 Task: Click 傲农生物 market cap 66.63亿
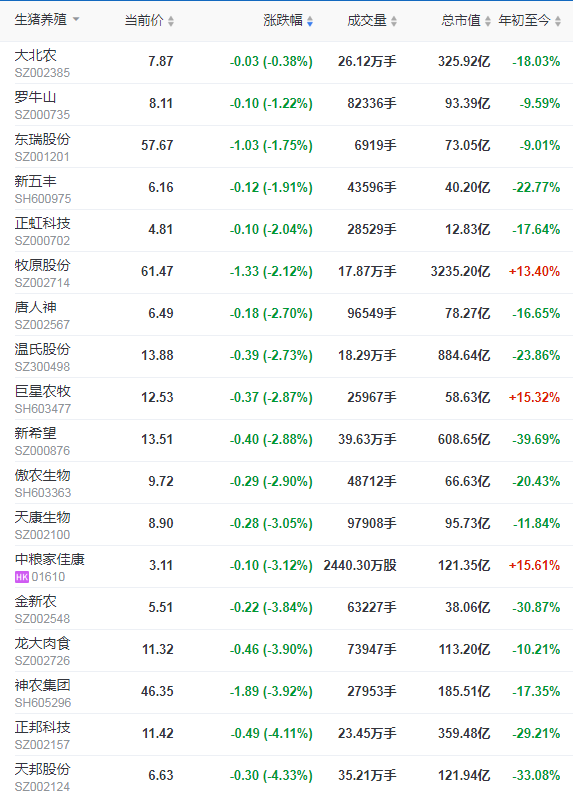pyautogui.click(x=468, y=481)
